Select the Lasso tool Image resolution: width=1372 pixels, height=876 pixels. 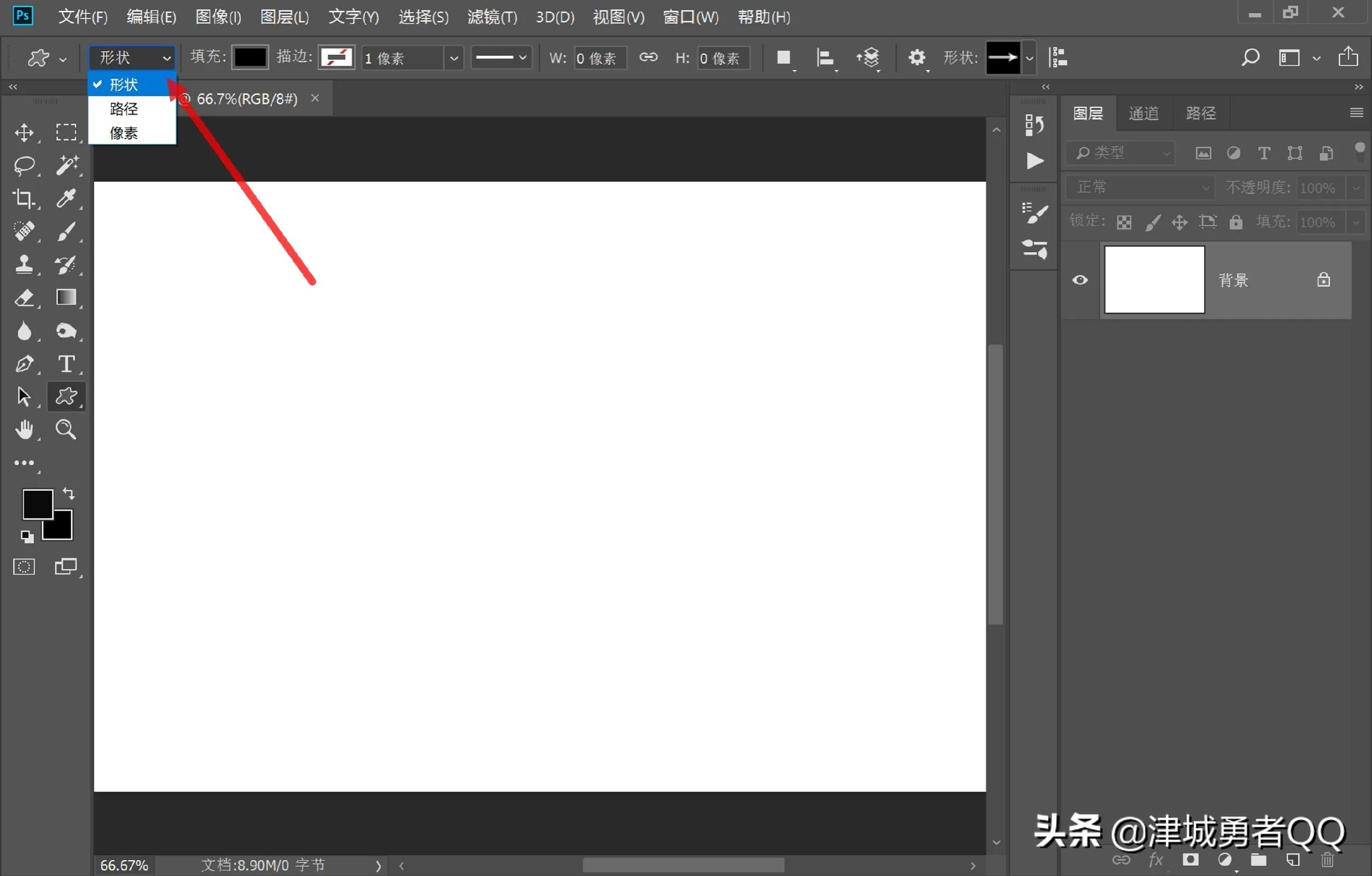25,166
